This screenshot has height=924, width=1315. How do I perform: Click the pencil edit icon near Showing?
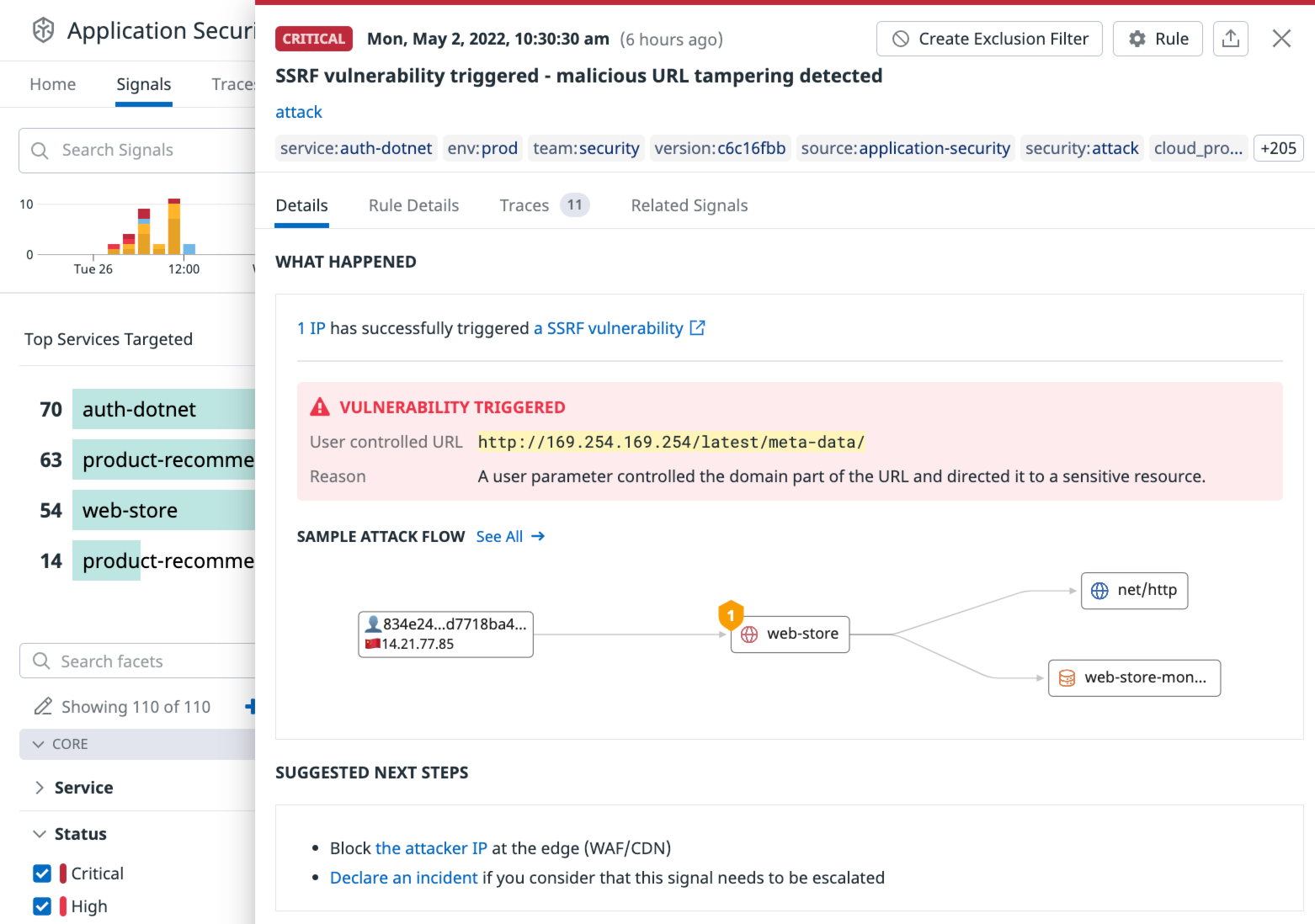pyautogui.click(x=43, y=707)
